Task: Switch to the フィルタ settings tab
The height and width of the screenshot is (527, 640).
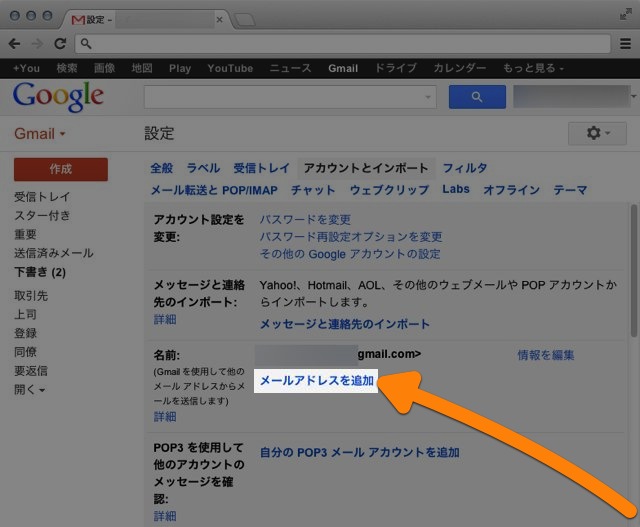Action: [x=465, y=168]
